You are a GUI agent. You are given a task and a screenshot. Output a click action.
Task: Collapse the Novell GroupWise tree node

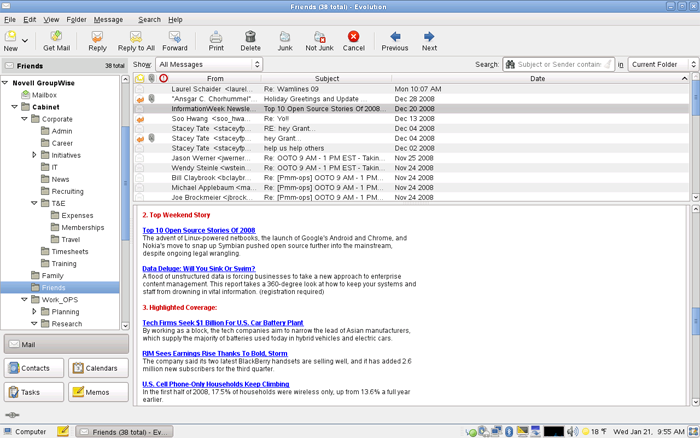tap(5, 83)
